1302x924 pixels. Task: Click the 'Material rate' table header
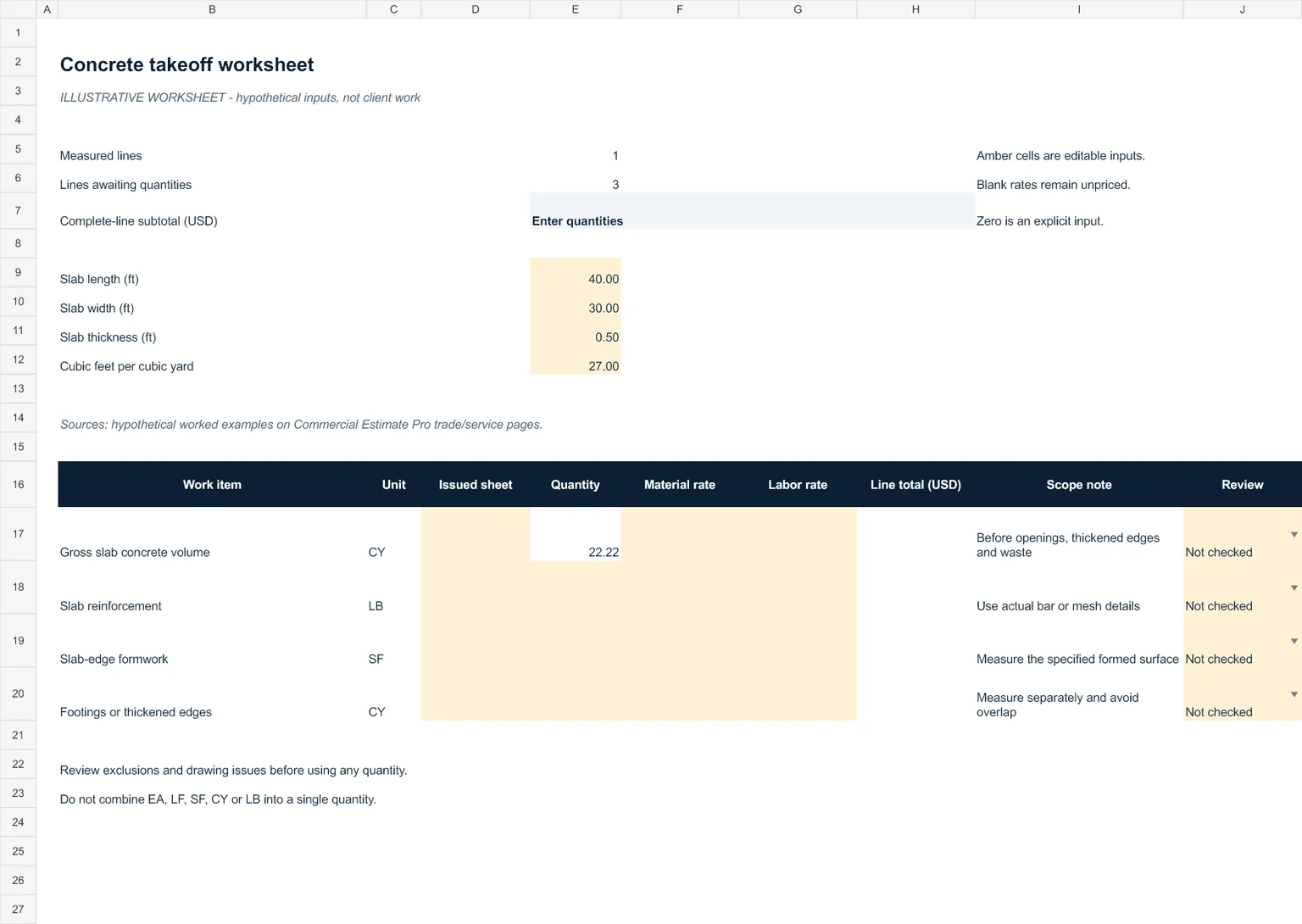tap(680, 485)
